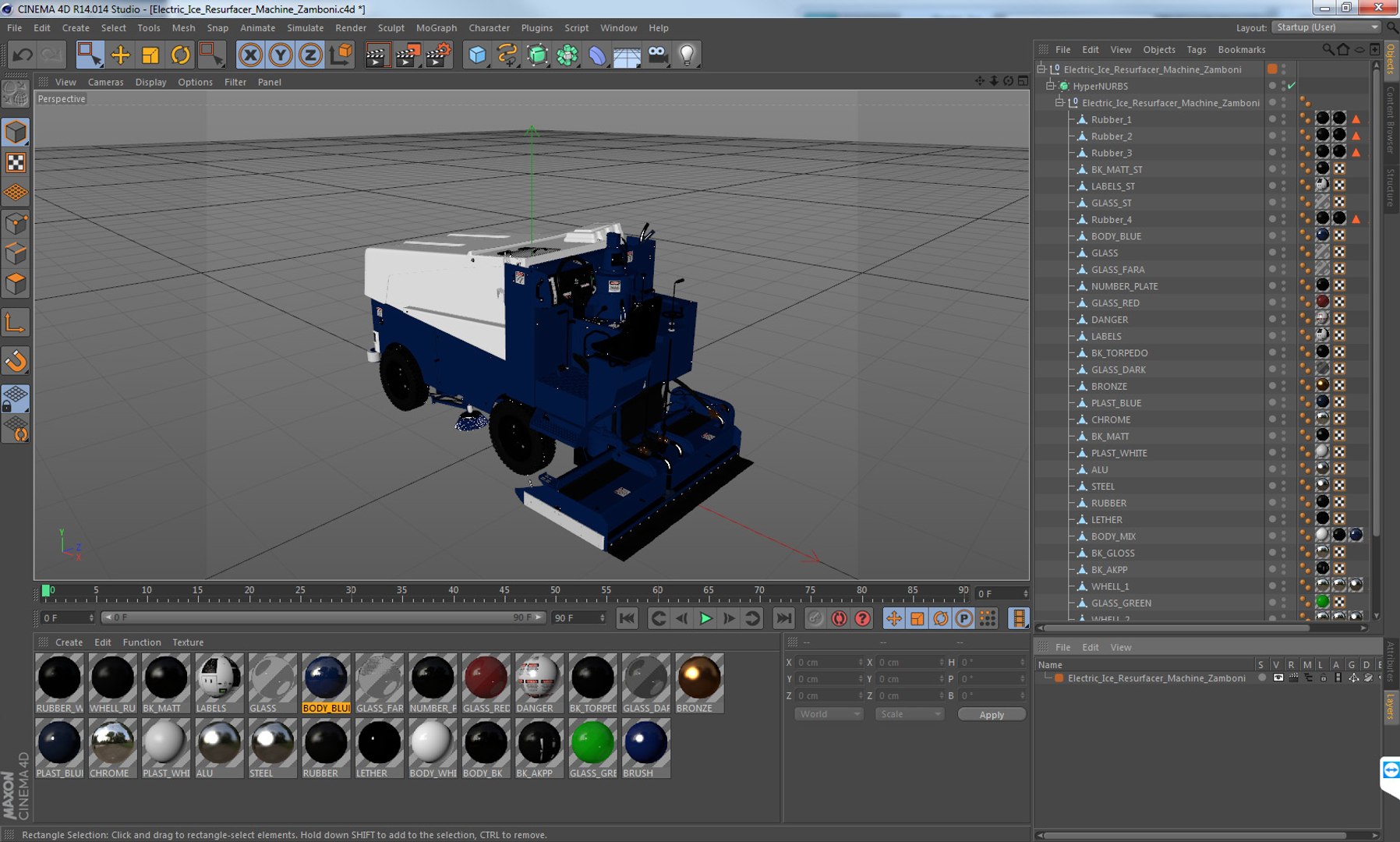Click the Undo arrow icon
1400x842 pixels.
tap(23, 55)
